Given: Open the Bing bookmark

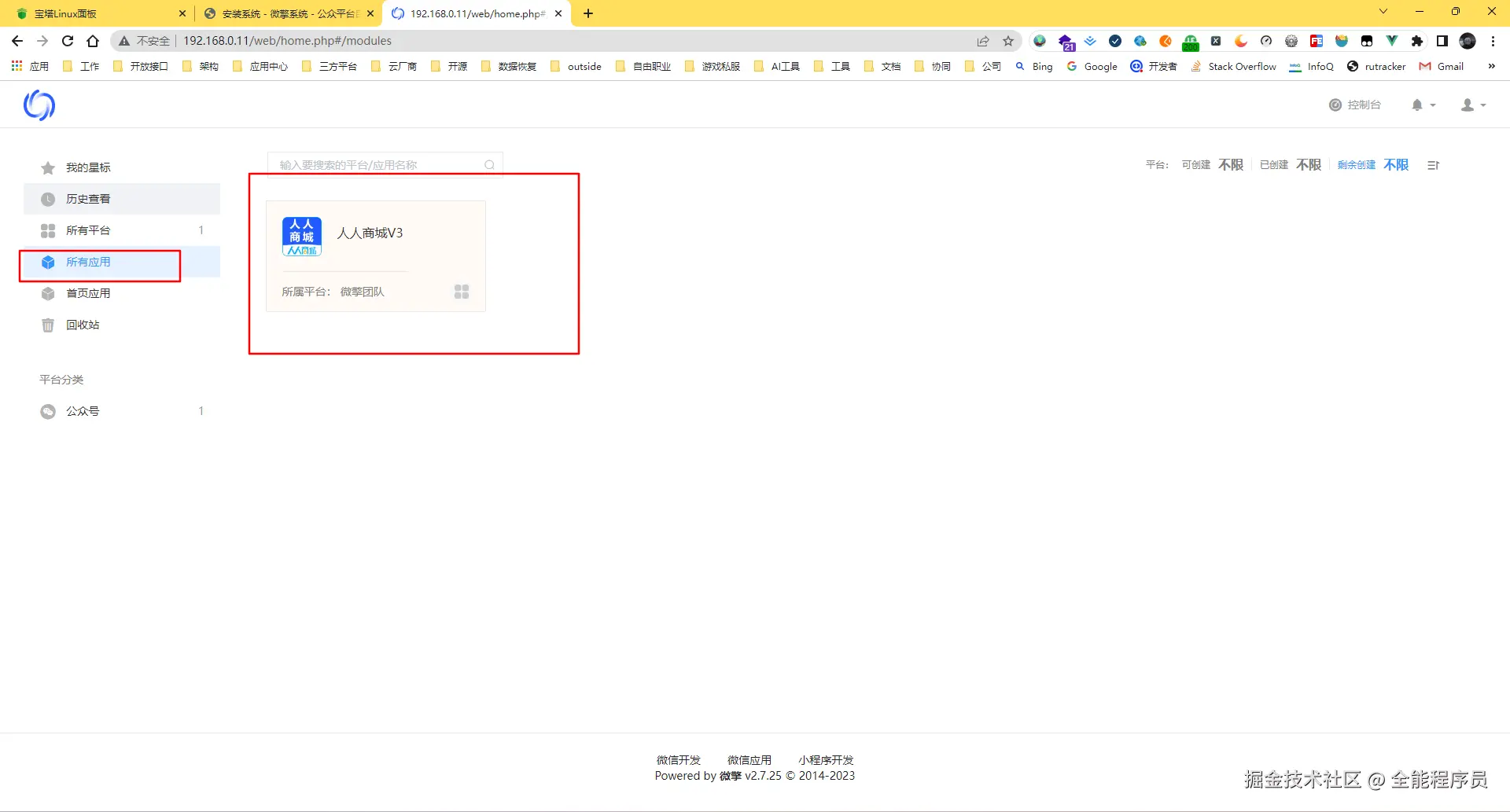Looking at the screenshot, I should pos(1033,67).
